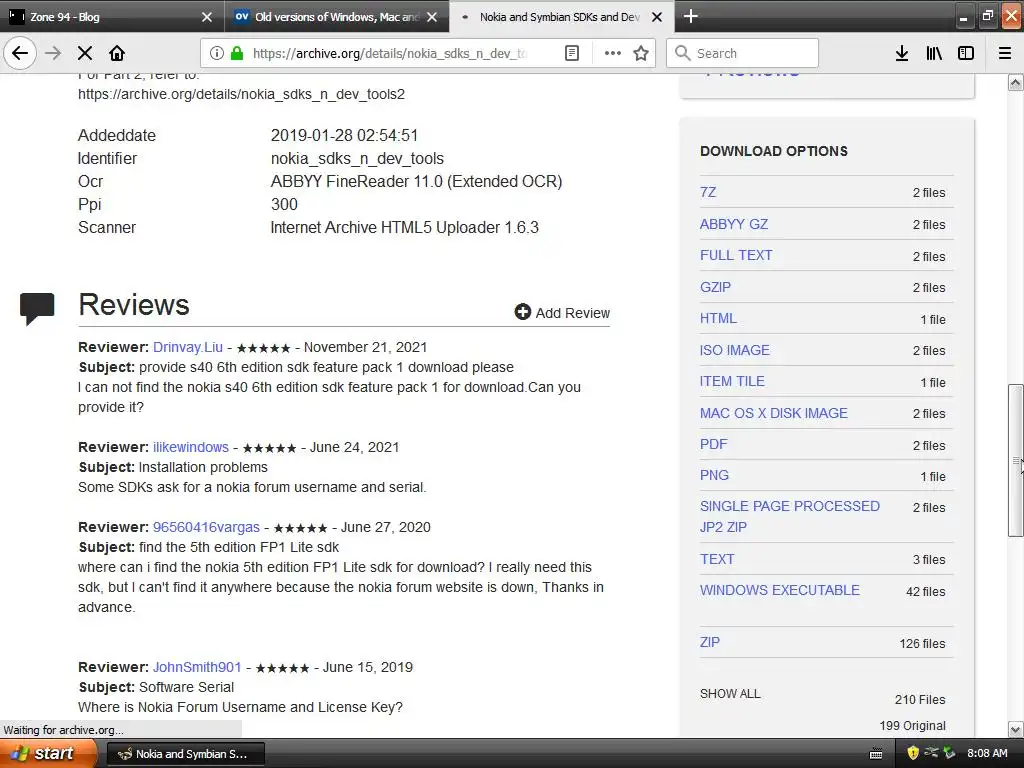1024x768 pixels.
Task: Expand SINGLE PAGE PROCESSED JP2 ZIP option
Action: pos(790,517)
